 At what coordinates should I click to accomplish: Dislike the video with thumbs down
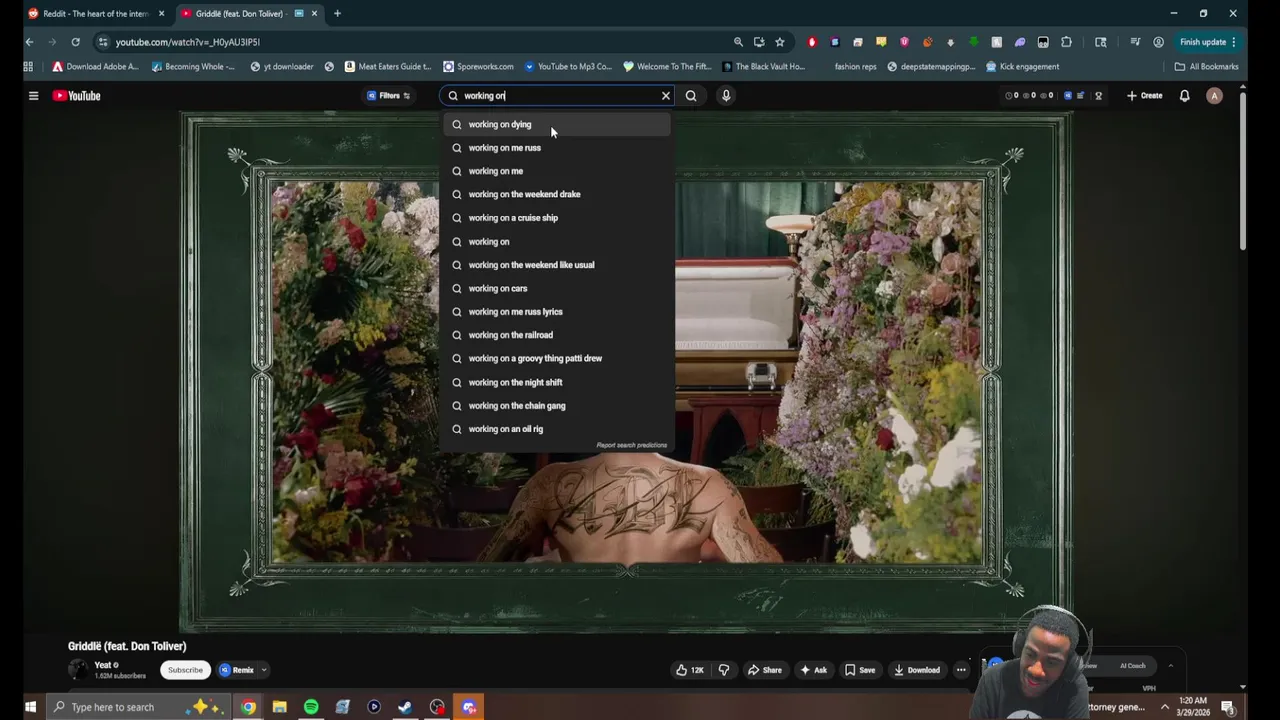point(724,670)
